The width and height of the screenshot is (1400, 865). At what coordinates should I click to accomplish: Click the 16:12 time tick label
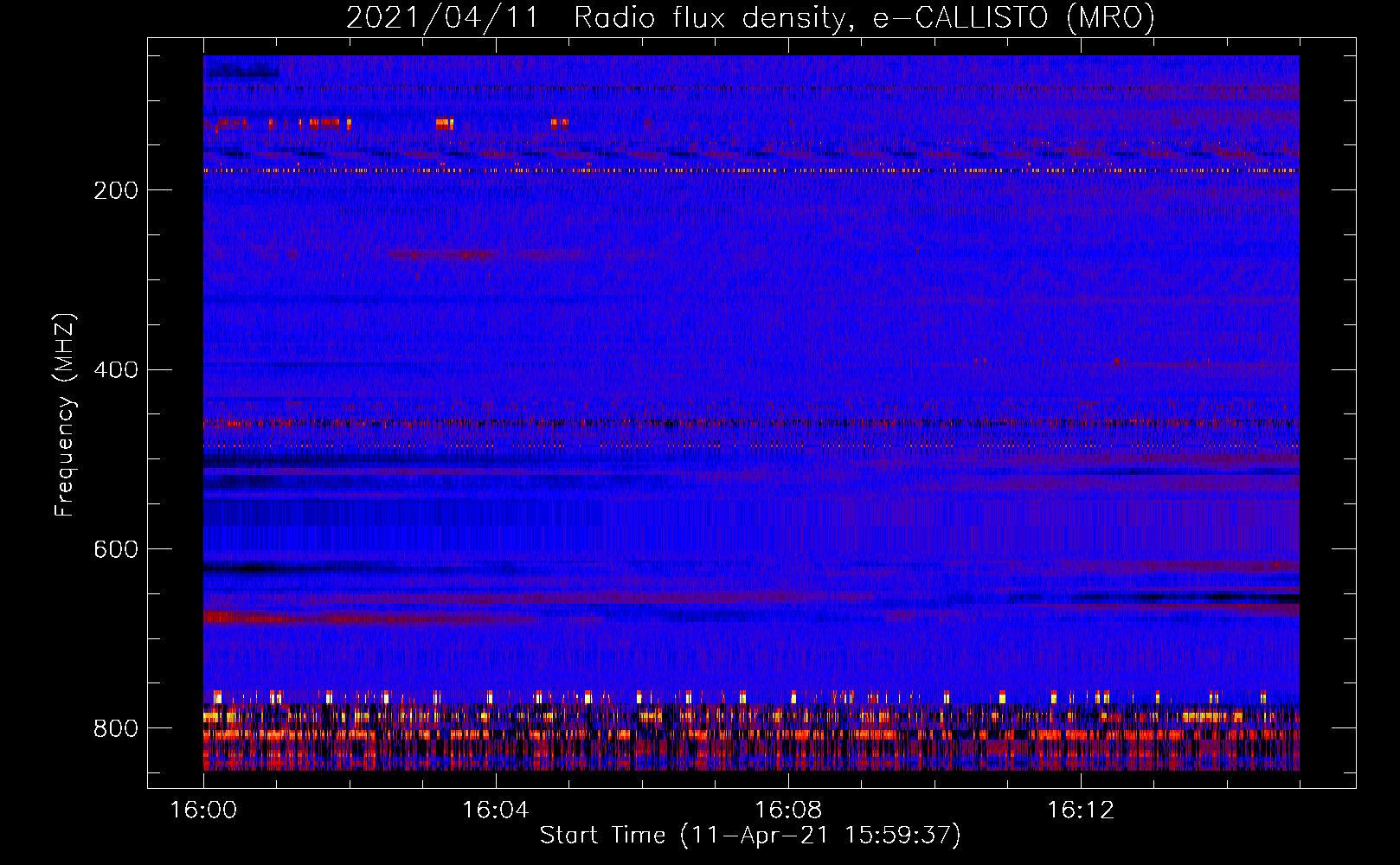pos(1081,811)
